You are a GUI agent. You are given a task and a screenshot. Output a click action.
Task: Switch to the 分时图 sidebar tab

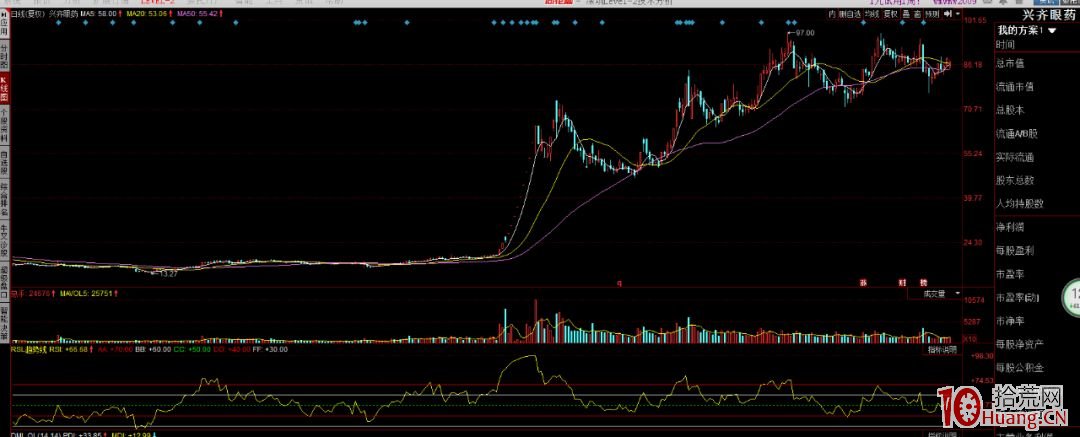coord(4,54)
